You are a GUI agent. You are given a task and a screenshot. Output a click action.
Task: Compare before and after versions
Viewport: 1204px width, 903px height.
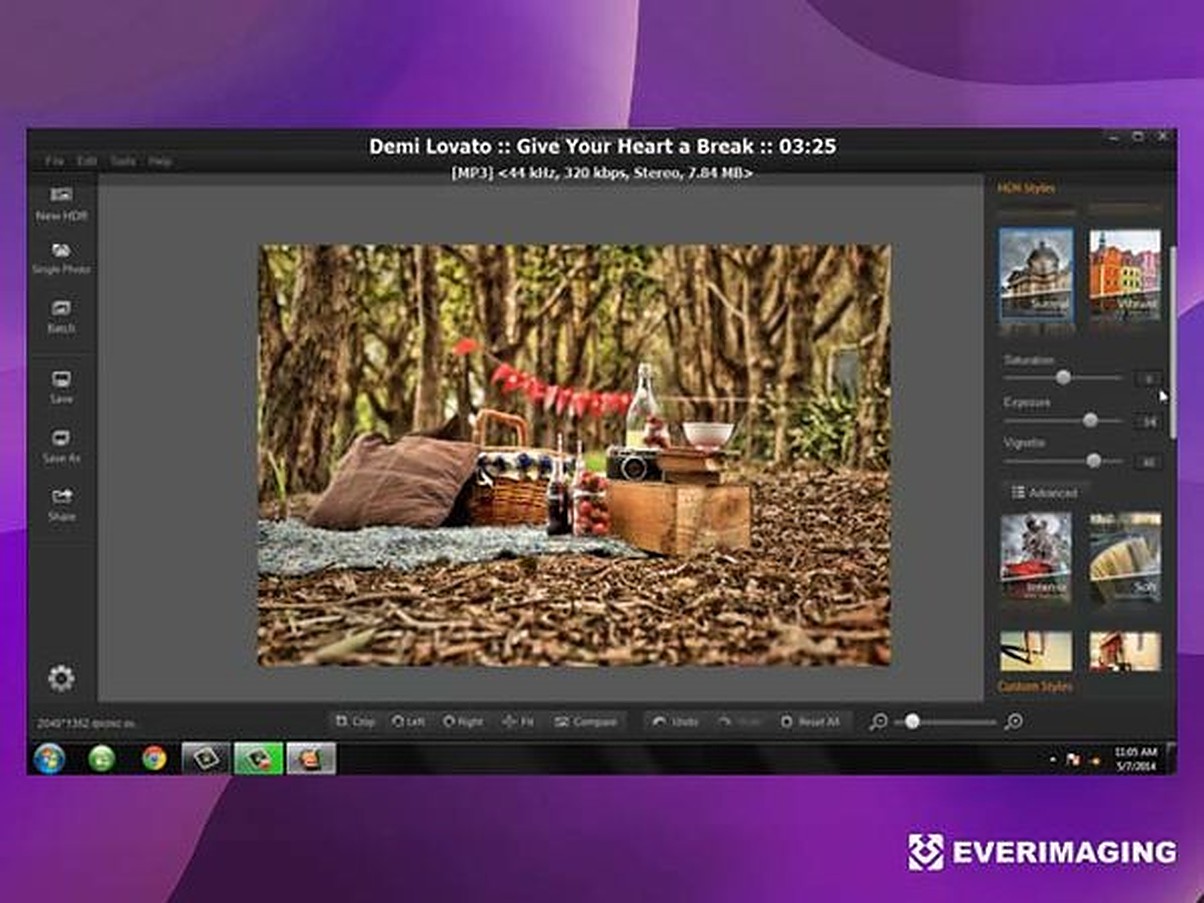(x=586, y=721)
